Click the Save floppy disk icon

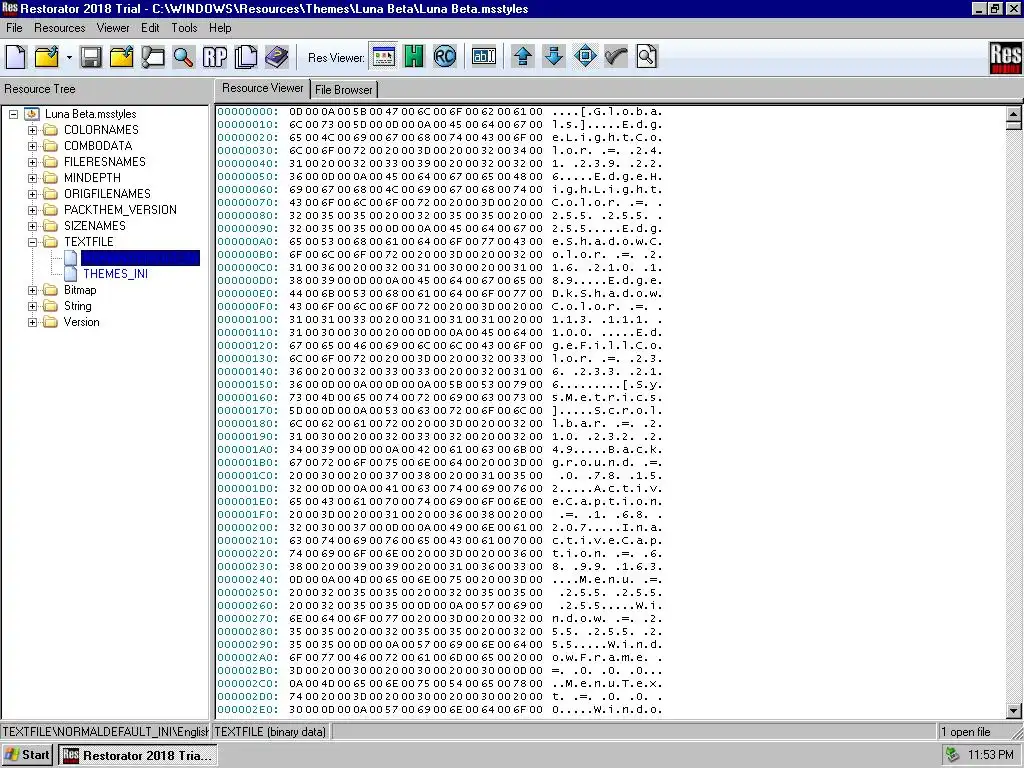tap(91, 57)
